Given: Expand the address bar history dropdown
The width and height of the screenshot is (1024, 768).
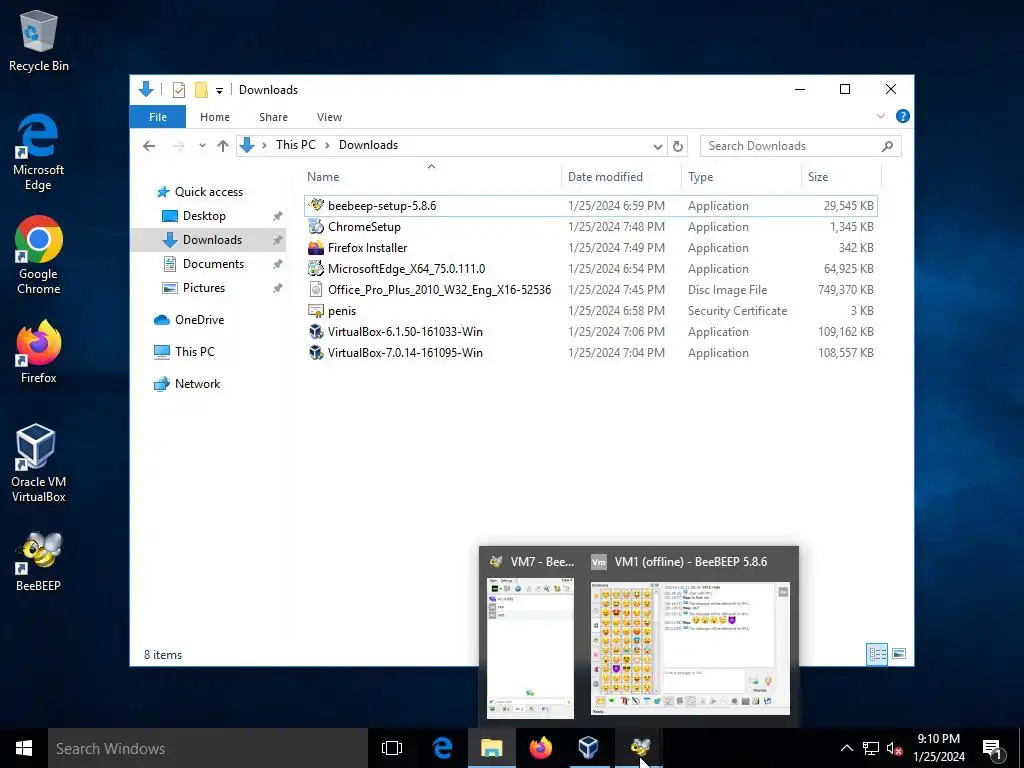Looking at the screenshot, I should (658, 146).
